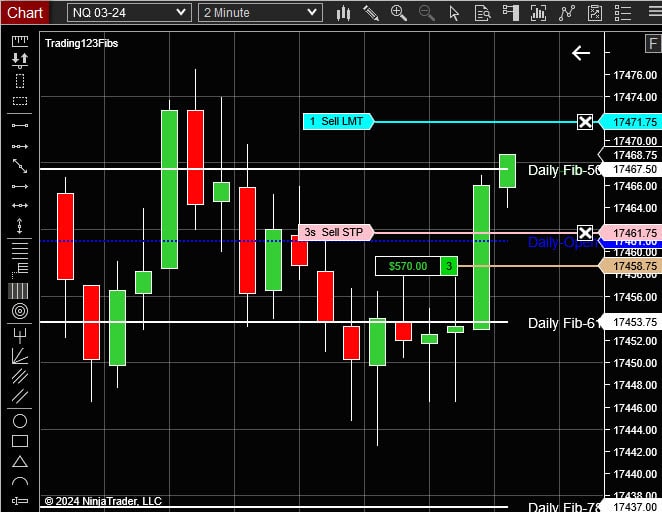Select the wide dashed region highlight tool

[20, 101]
